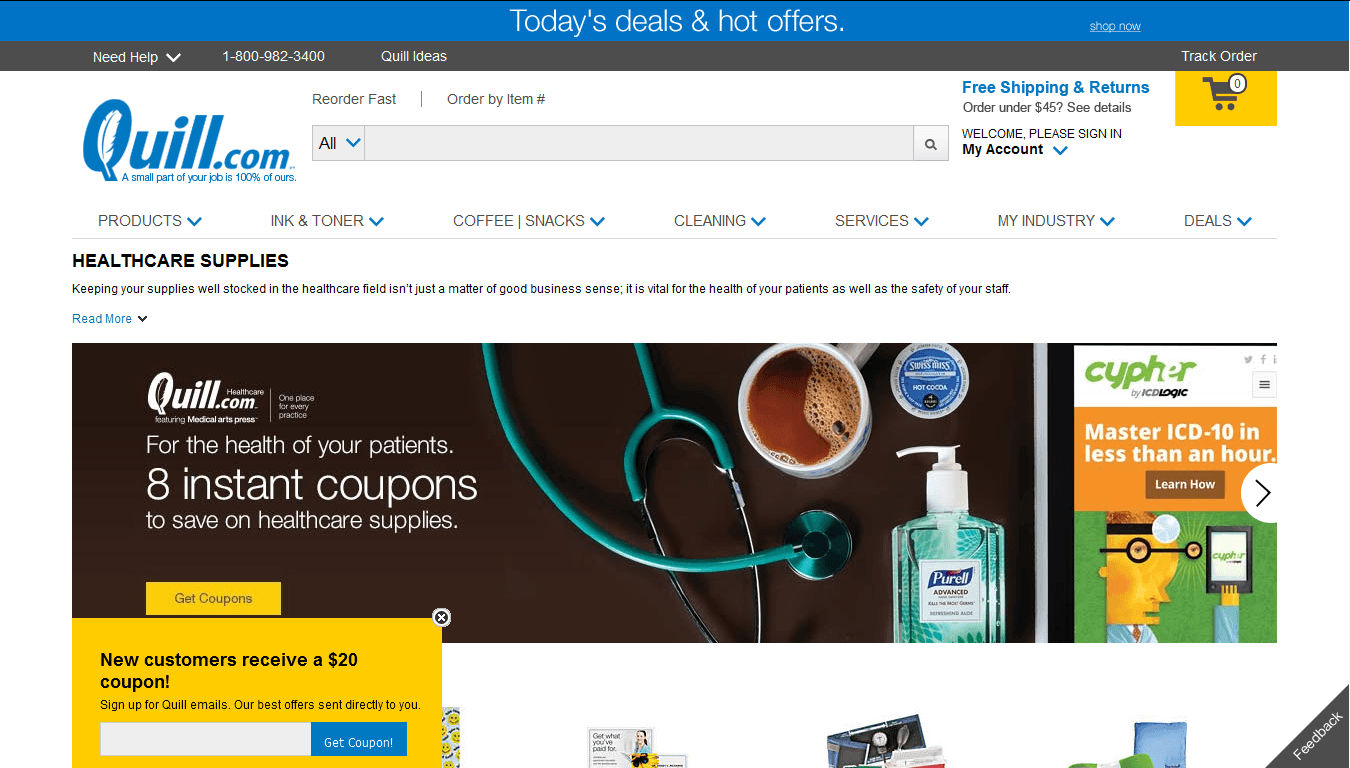Image resolution: width=1350 pixels, height=768 pixels.
Task: Click the Quill.com feather logo
Action: 189,141
